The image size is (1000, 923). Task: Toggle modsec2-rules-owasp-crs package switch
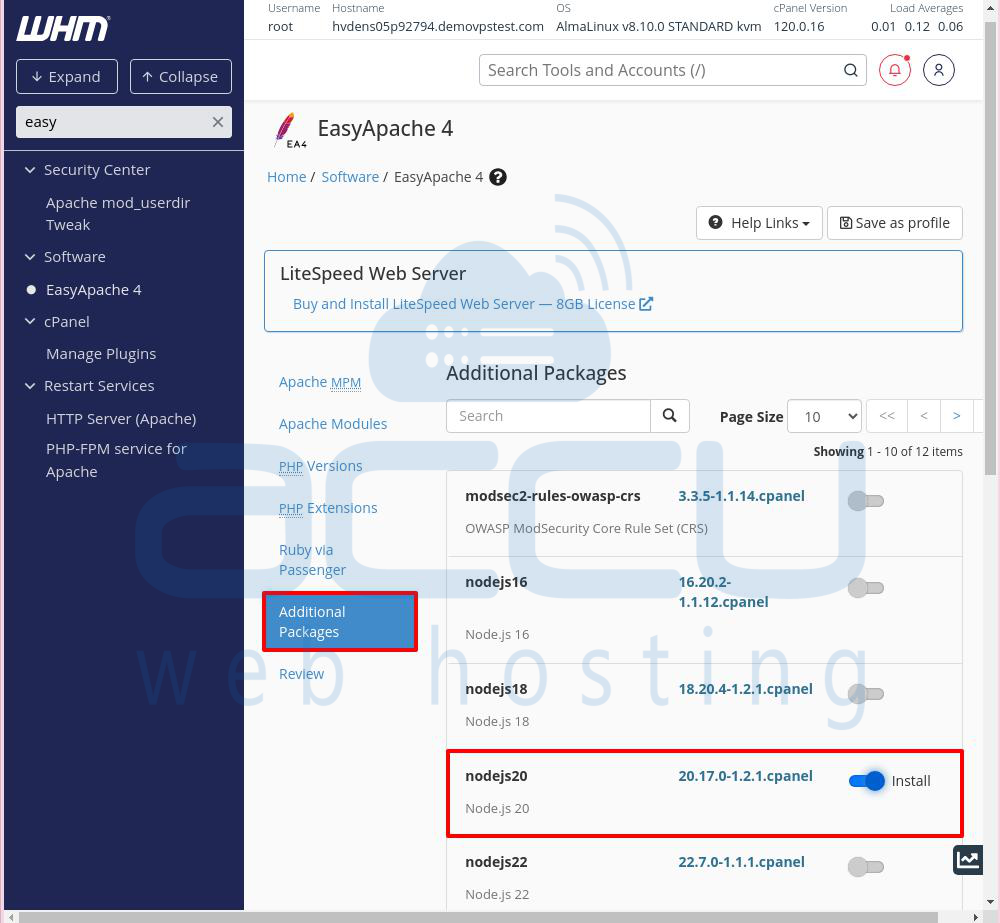pos(865,501)
